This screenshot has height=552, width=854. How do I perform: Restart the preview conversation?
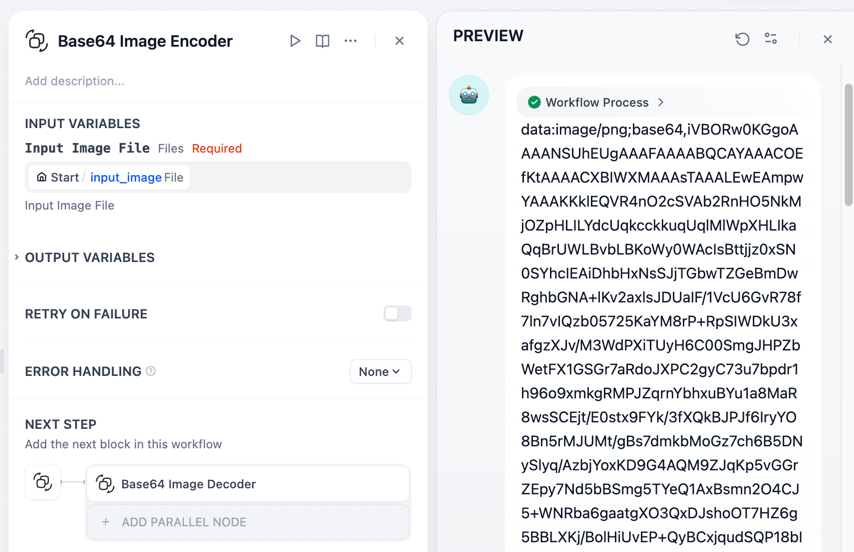coord(742,39)
